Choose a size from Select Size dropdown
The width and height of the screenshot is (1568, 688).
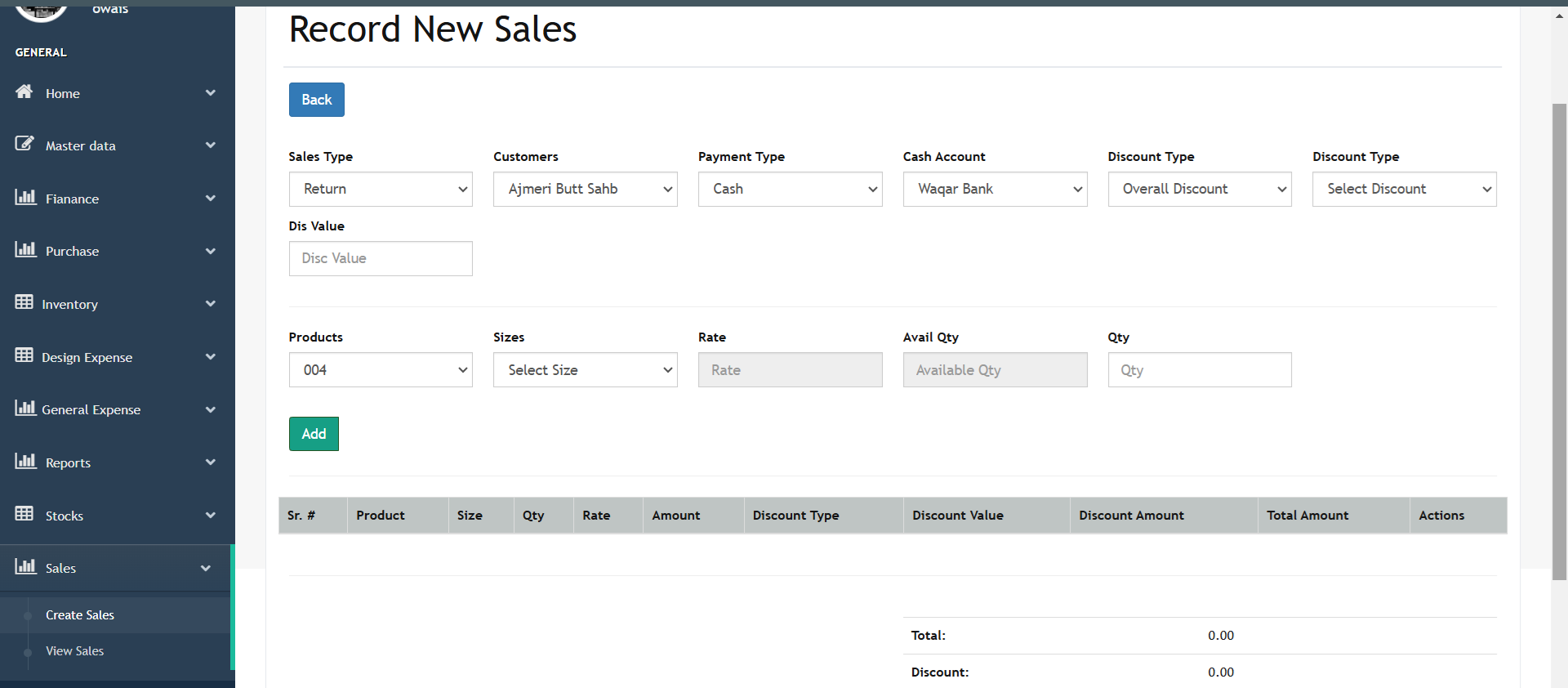[585, 370]
